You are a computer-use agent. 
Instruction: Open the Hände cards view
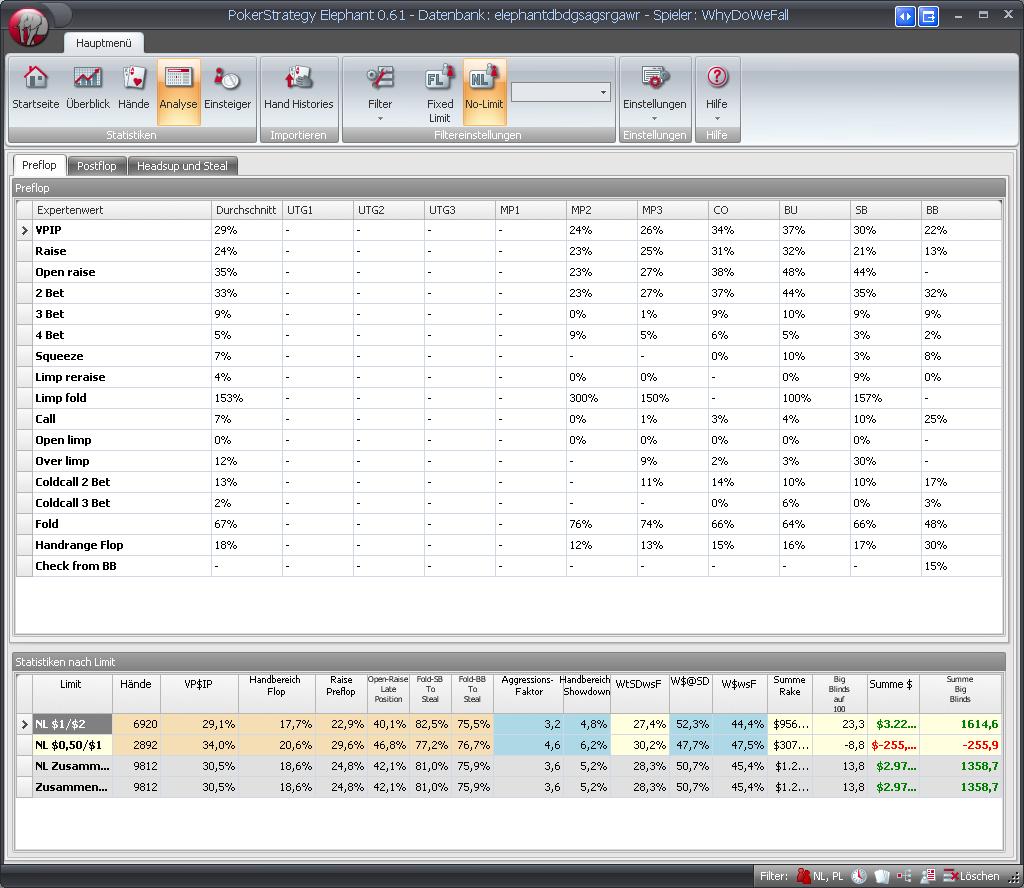[x=134, y=89]
